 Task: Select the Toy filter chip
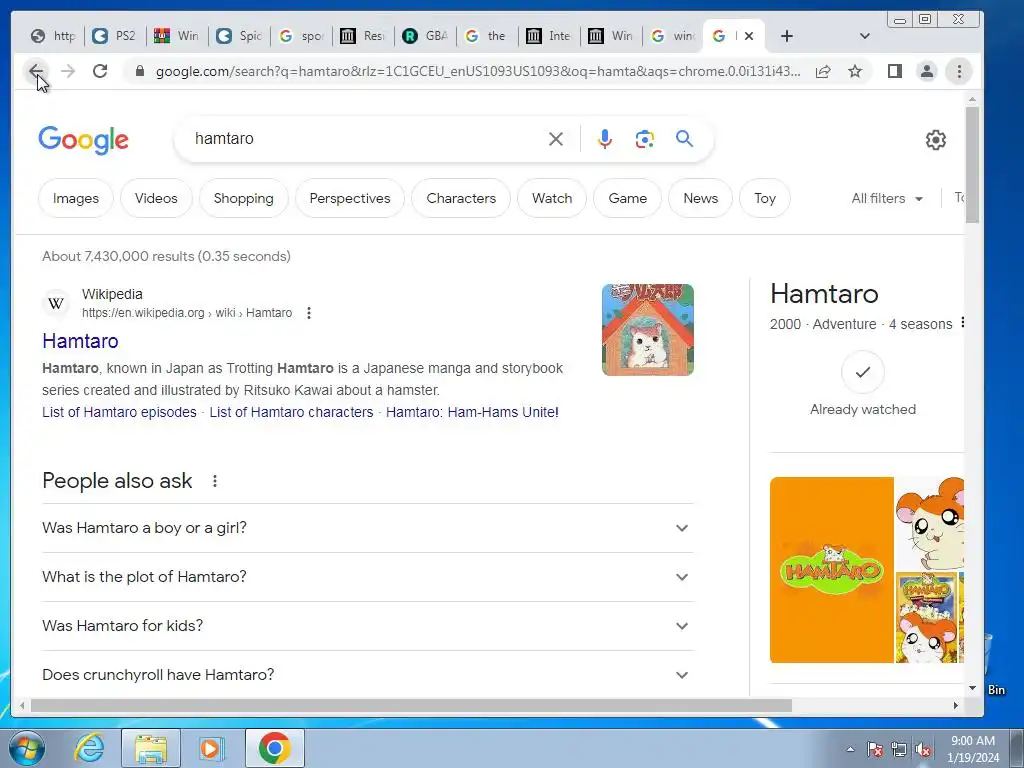tap(765, 198)
